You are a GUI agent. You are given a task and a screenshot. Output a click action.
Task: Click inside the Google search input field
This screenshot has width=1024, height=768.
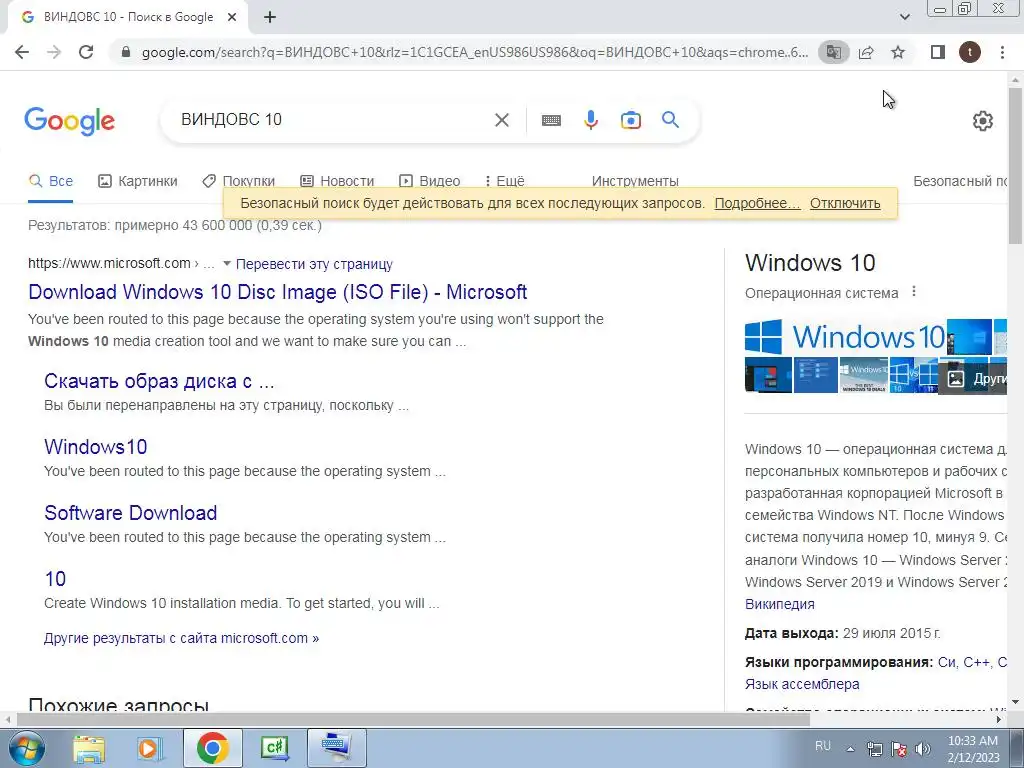(333, 120)
